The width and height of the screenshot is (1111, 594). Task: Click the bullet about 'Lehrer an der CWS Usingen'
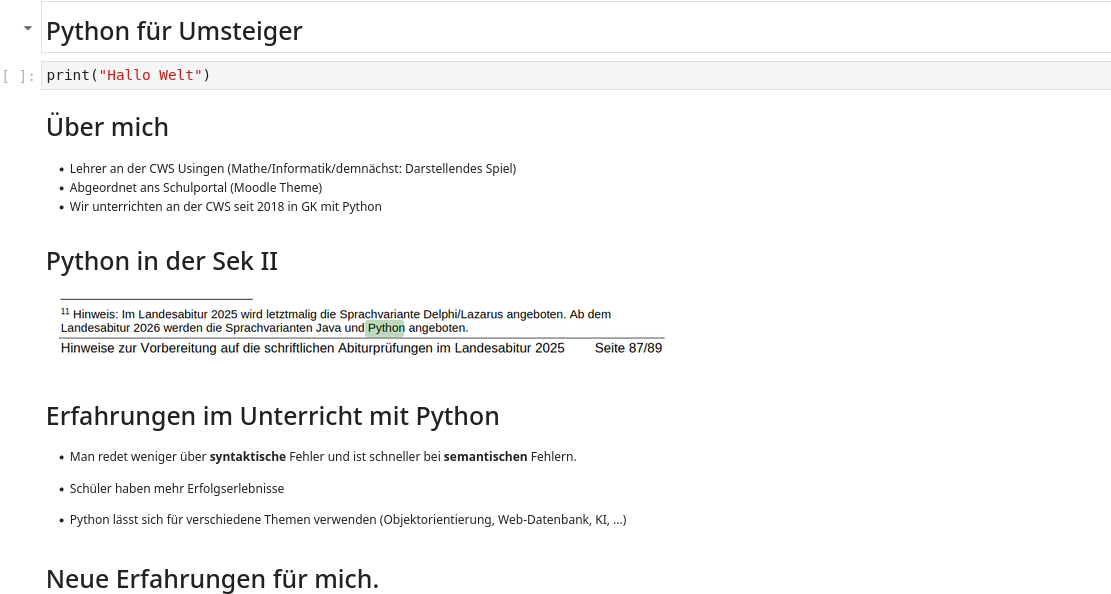(x=292, y=168)
